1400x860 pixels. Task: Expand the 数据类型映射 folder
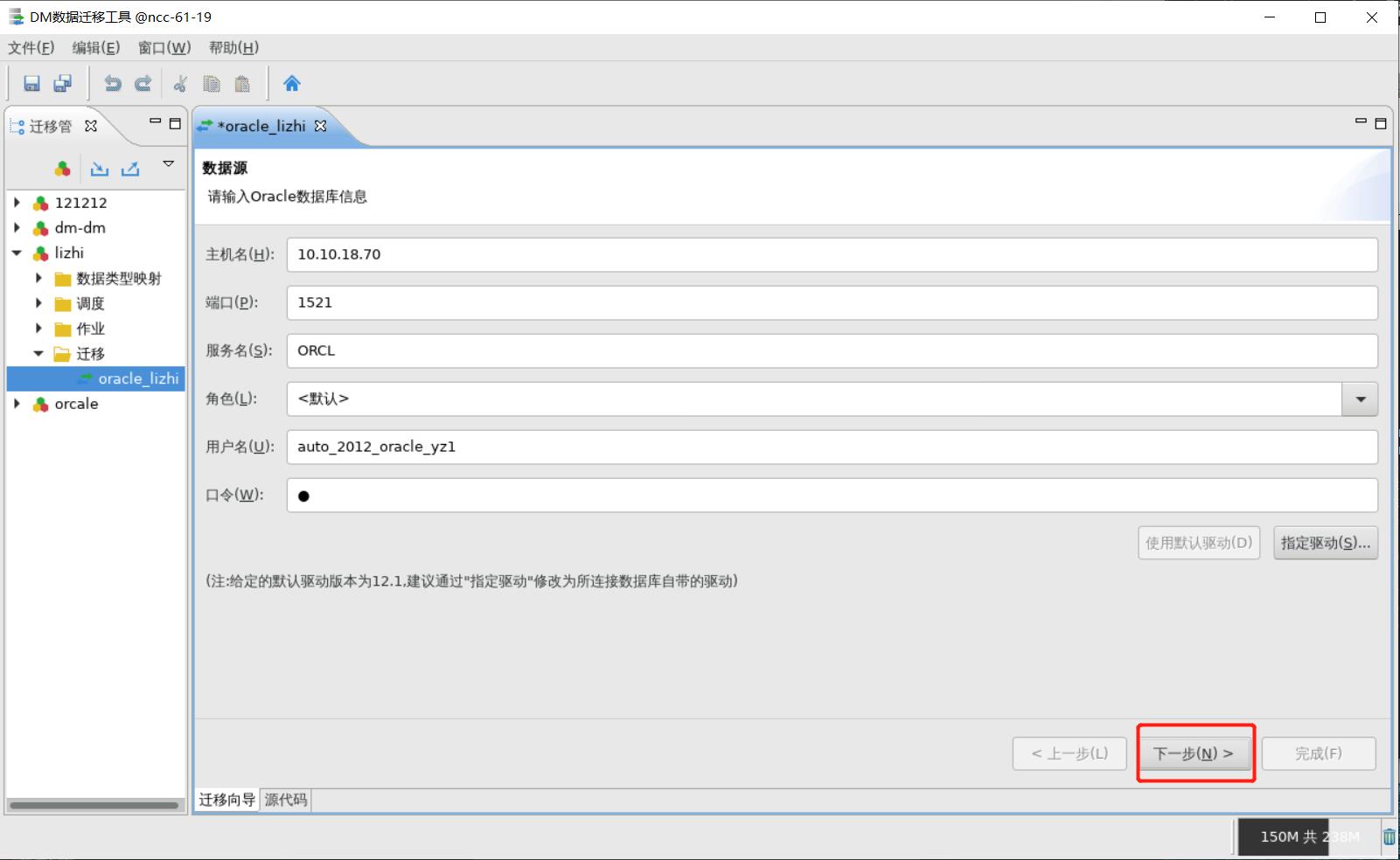38,279
